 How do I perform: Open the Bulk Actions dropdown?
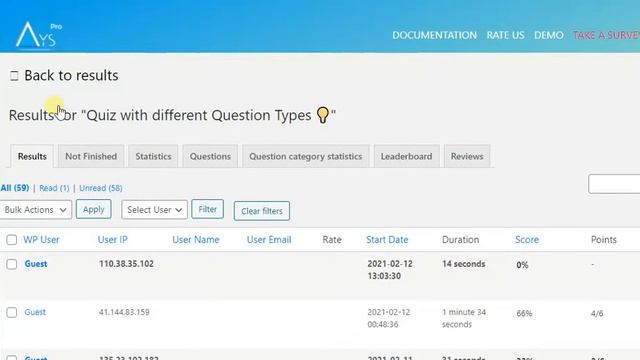pos(36,209)
